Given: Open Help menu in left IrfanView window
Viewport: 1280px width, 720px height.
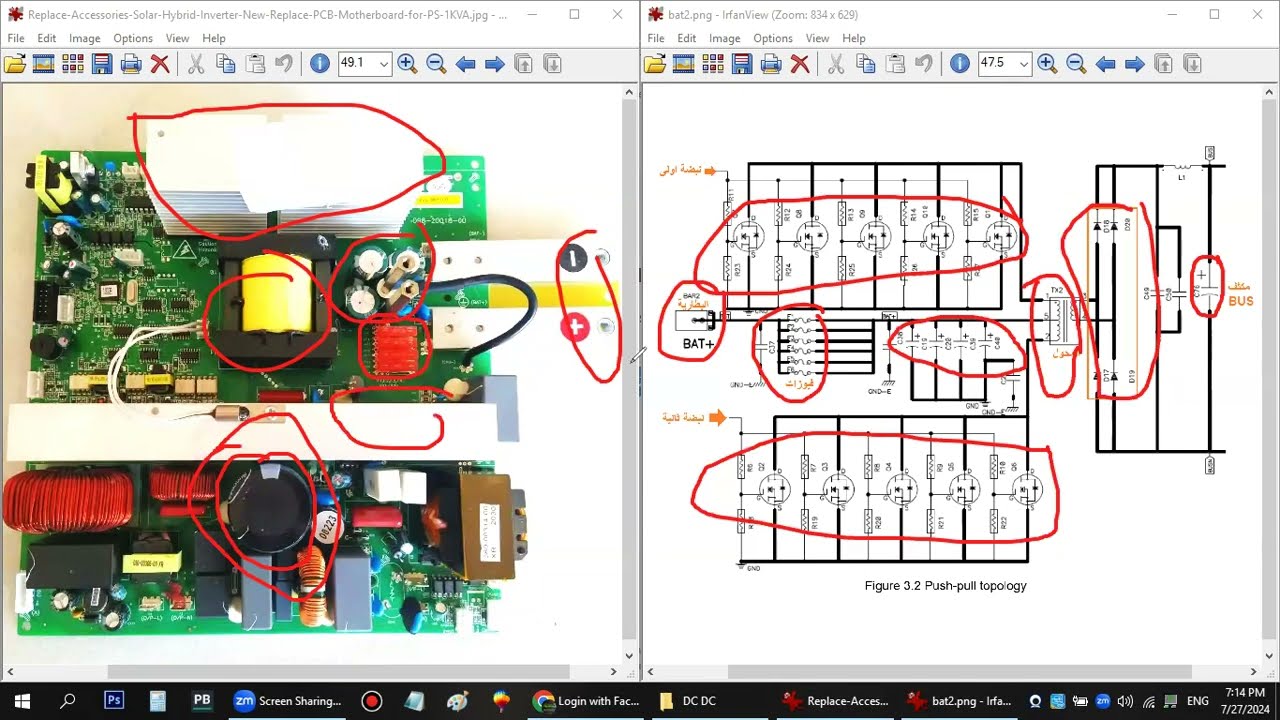Looking at the screenshot, I should [214, 38].
